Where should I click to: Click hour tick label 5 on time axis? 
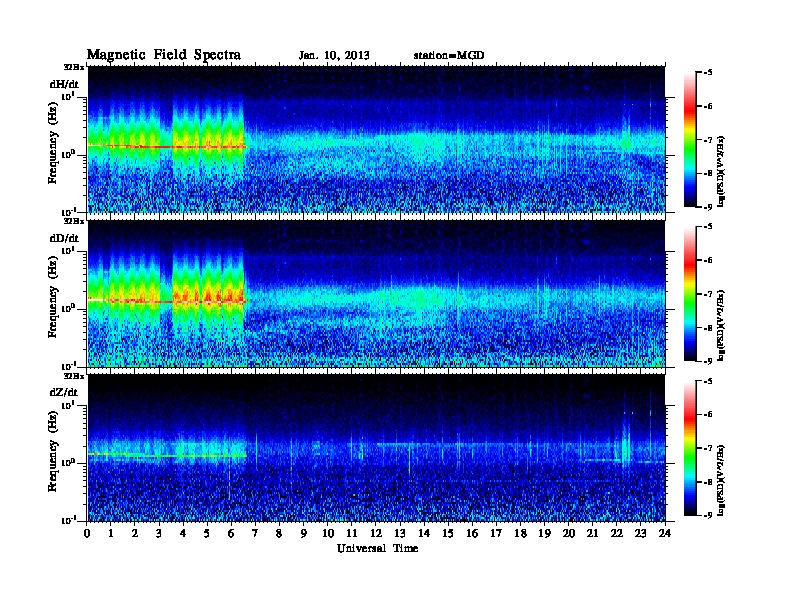(x=207, y=534)
